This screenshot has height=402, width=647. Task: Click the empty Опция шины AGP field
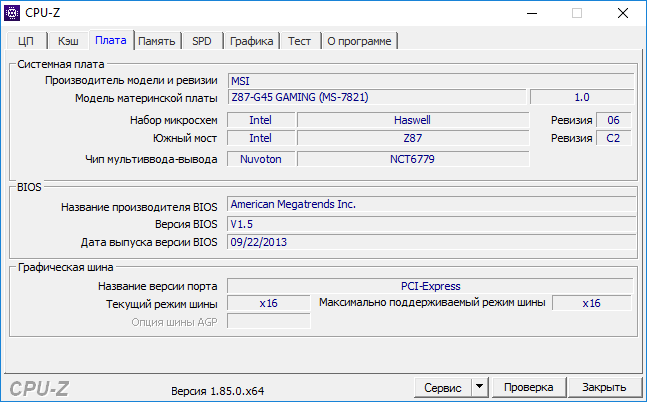pos(269,322)
